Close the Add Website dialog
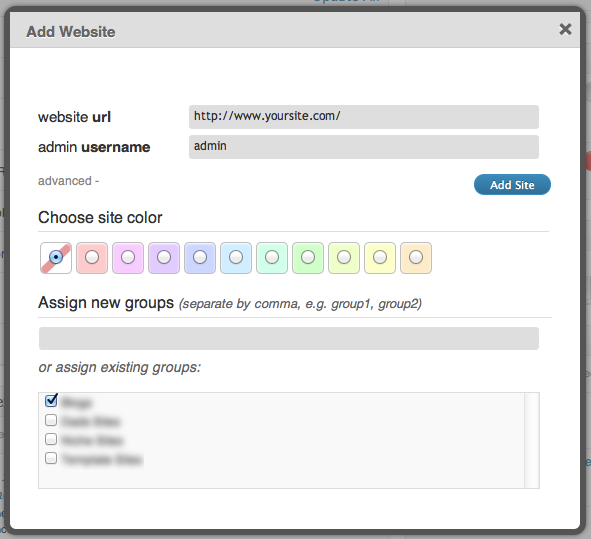 [565, 29]
